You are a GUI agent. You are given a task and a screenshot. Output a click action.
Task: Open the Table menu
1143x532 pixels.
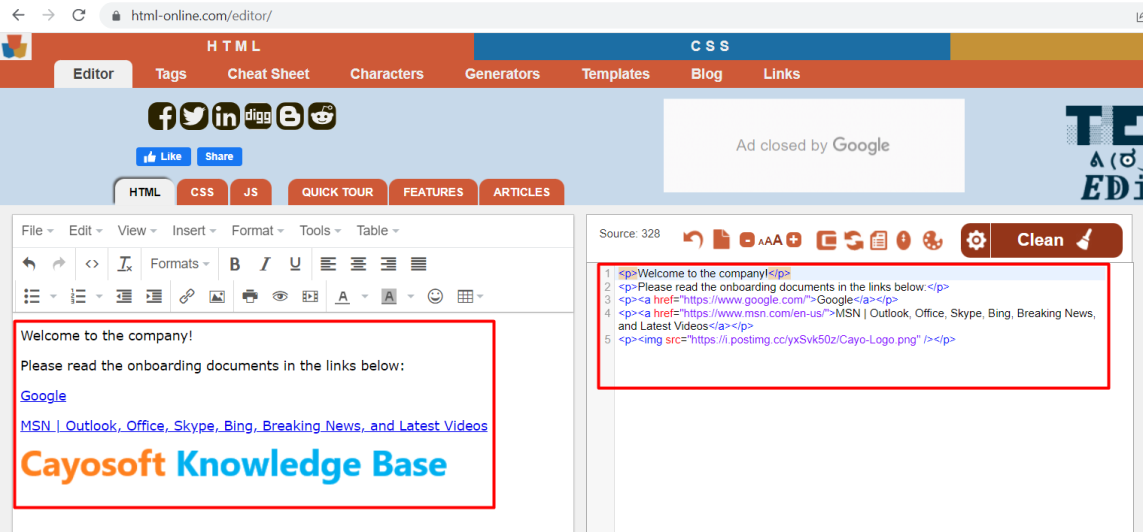click(378, 230)
